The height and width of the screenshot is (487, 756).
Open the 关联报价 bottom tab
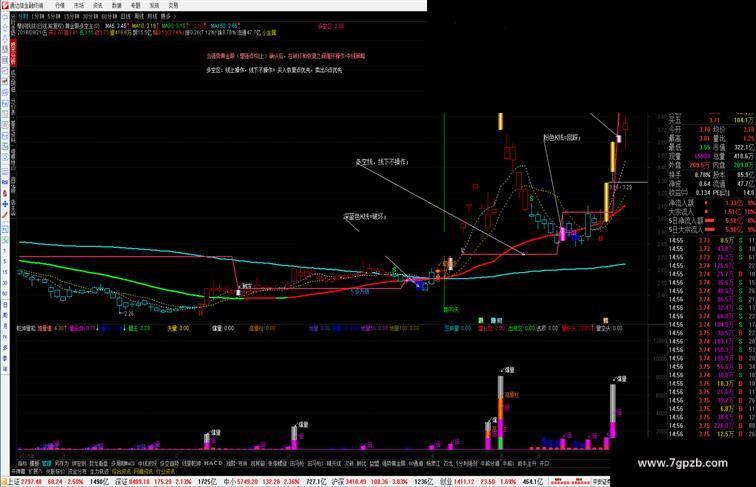pyautogui.click(x=55, y=472)
